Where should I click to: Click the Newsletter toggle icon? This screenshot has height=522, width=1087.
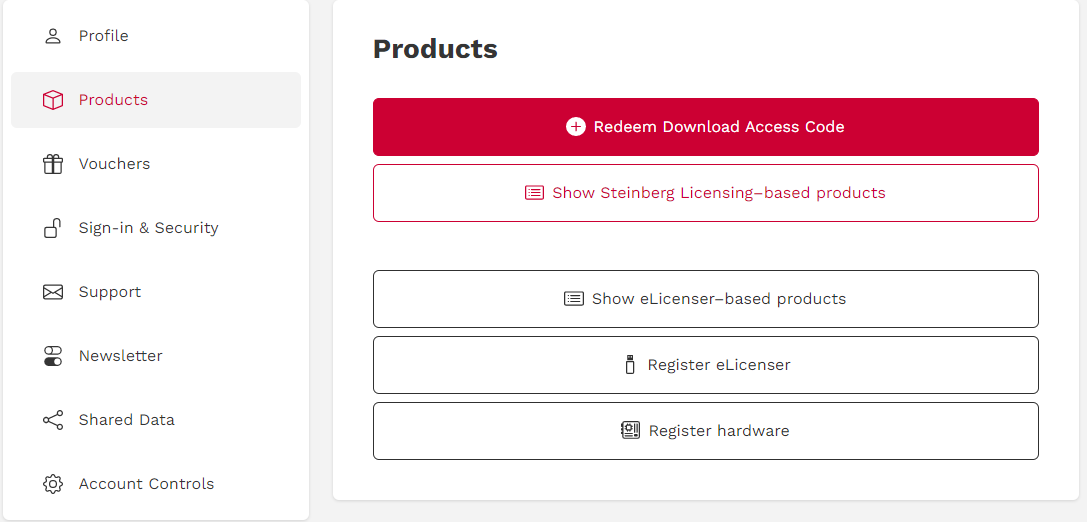pyautogui.click(x=53, y=356)
